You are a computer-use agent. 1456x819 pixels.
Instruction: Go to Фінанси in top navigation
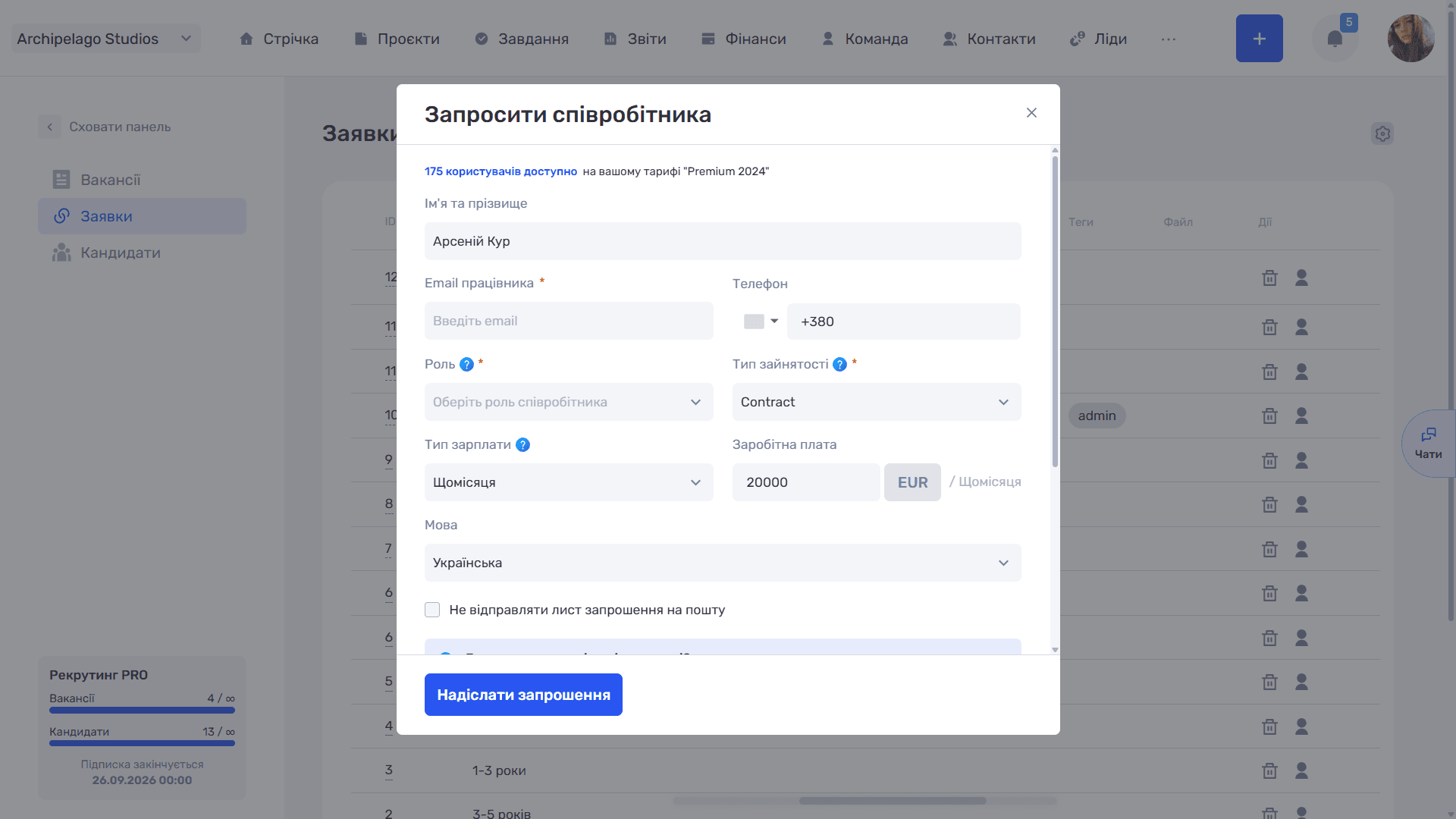pos(743,39)
